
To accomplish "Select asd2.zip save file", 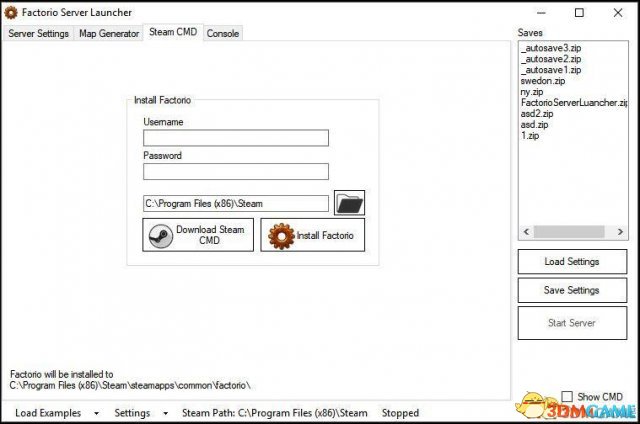I will pos(537,114).
